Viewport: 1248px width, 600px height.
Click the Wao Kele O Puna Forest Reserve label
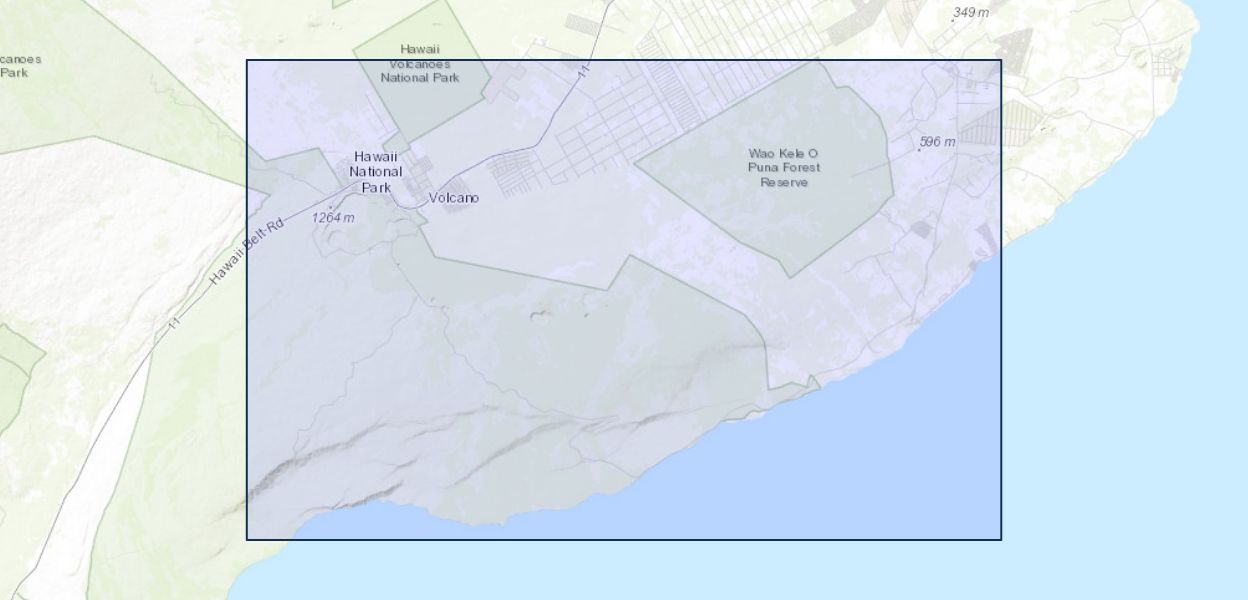coord(783,168)
